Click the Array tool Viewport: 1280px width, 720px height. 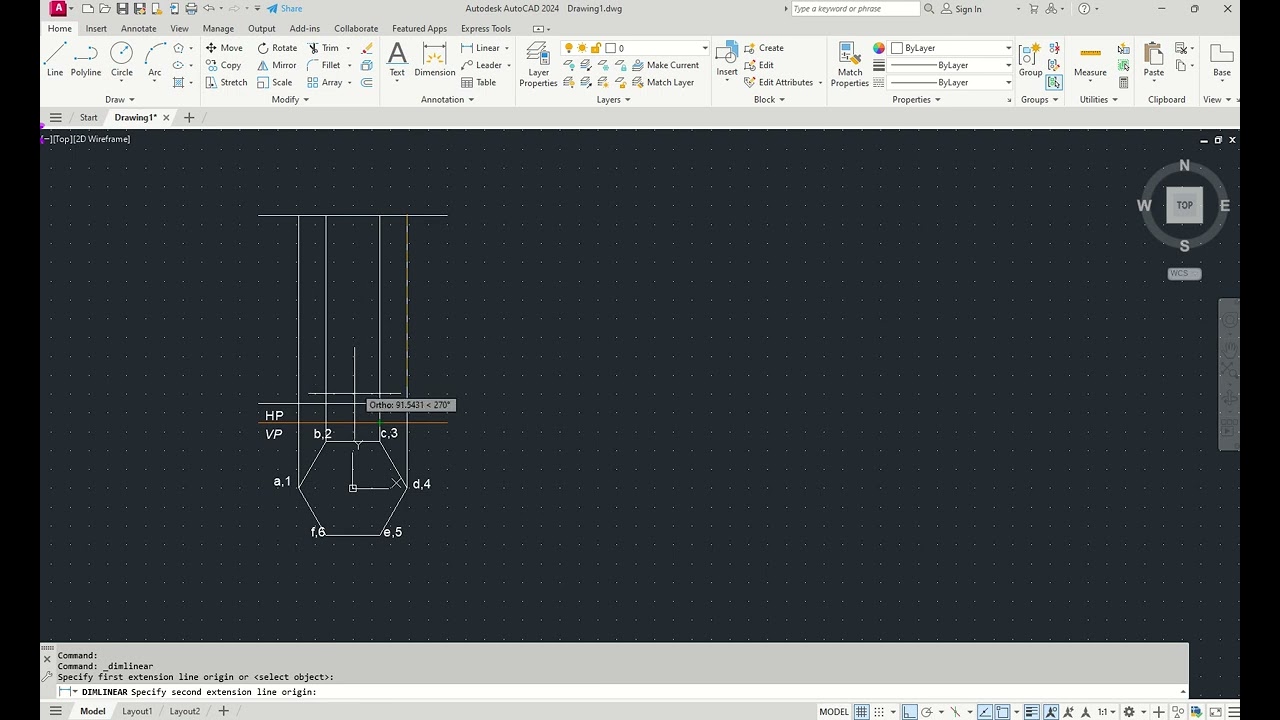[325, 82]
